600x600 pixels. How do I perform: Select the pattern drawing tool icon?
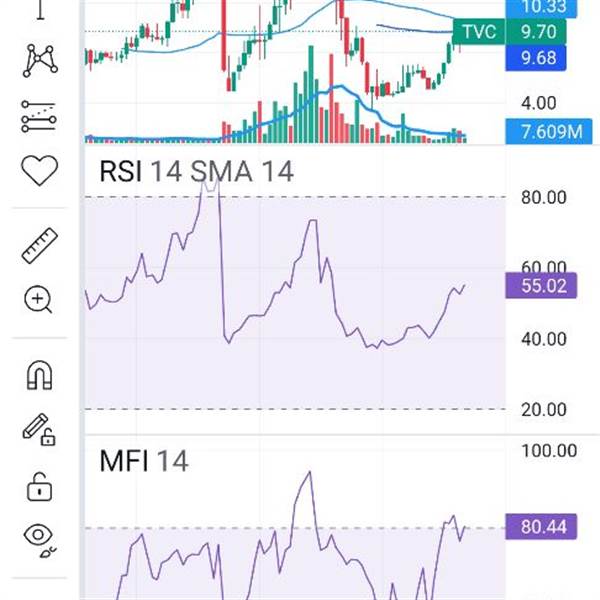point(40,60)
